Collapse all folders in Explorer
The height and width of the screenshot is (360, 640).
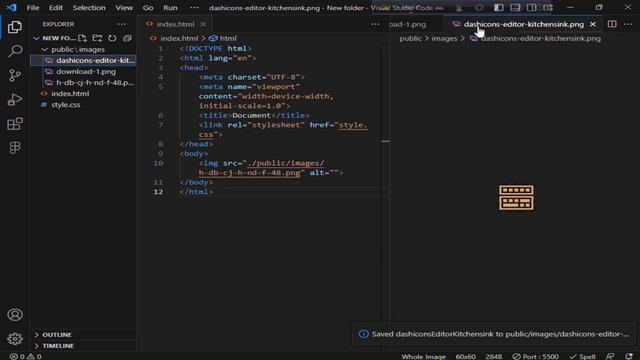pos(127,38)
